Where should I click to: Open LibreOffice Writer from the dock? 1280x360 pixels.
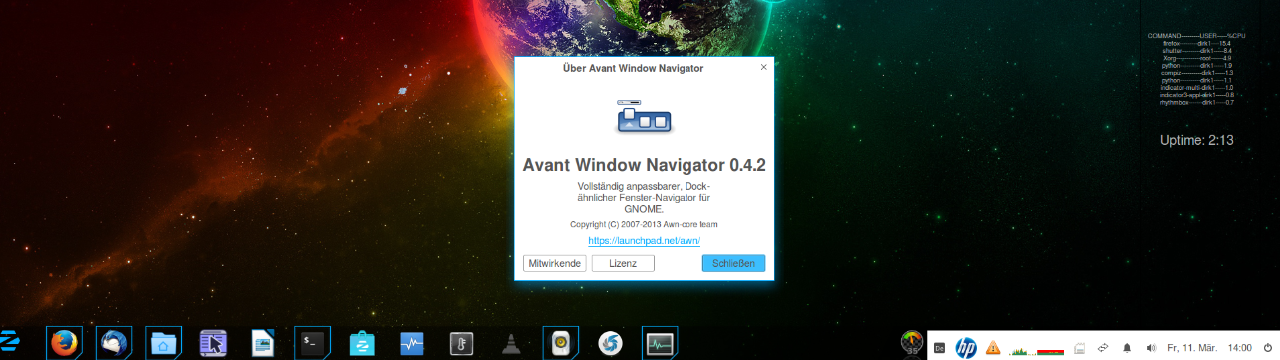[x=262, y=343]
